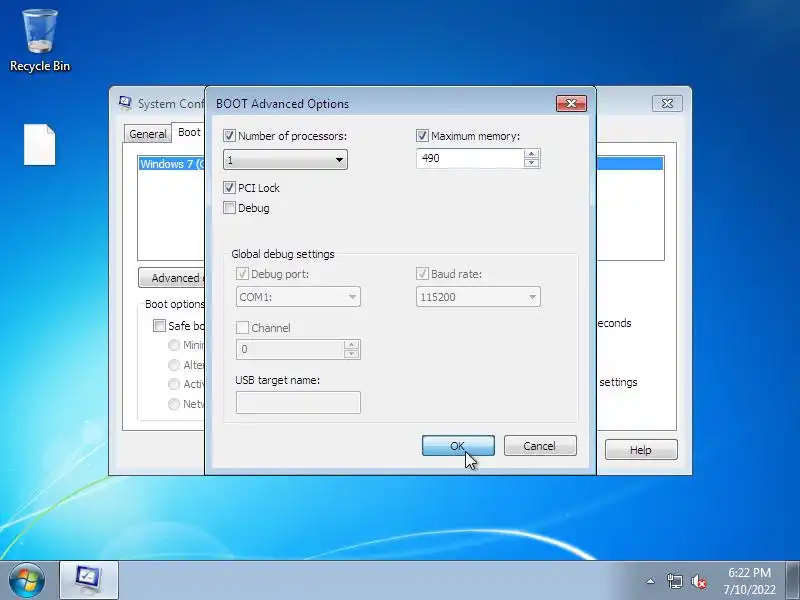Viewport: 800px width, 600px height.
Task: Click Help in System Configuration window
Action: coord(641,449)
